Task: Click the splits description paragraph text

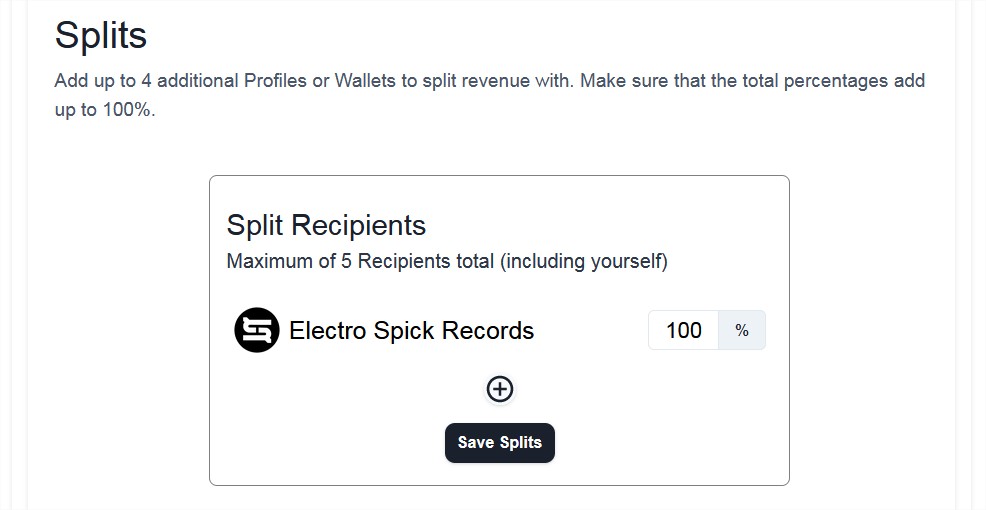Action: coord(490,95)
